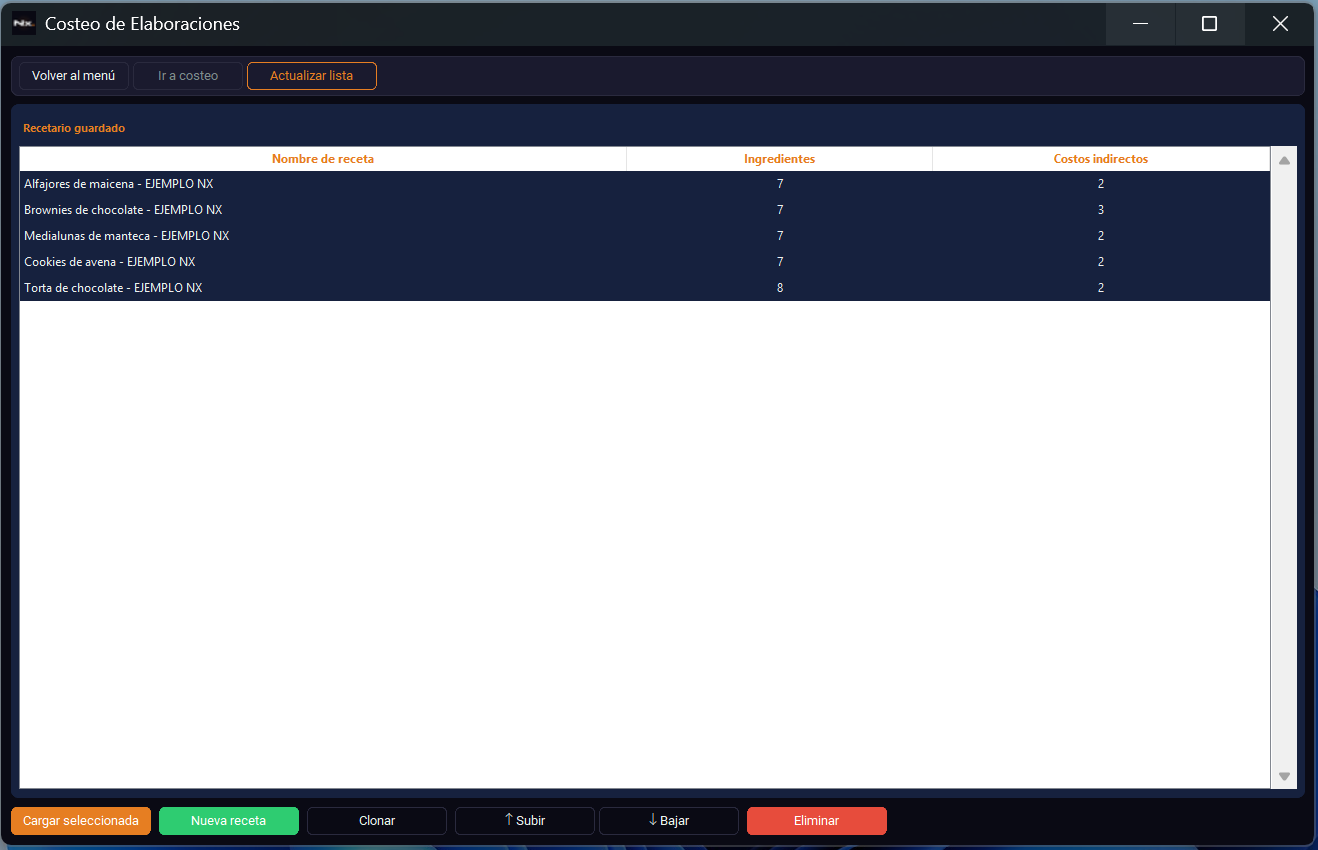The height and width of the screenshot is (850, 1318).
Task: Select Alfajores de maicena - EJEMPLO NX row
Action: point(645,184)
